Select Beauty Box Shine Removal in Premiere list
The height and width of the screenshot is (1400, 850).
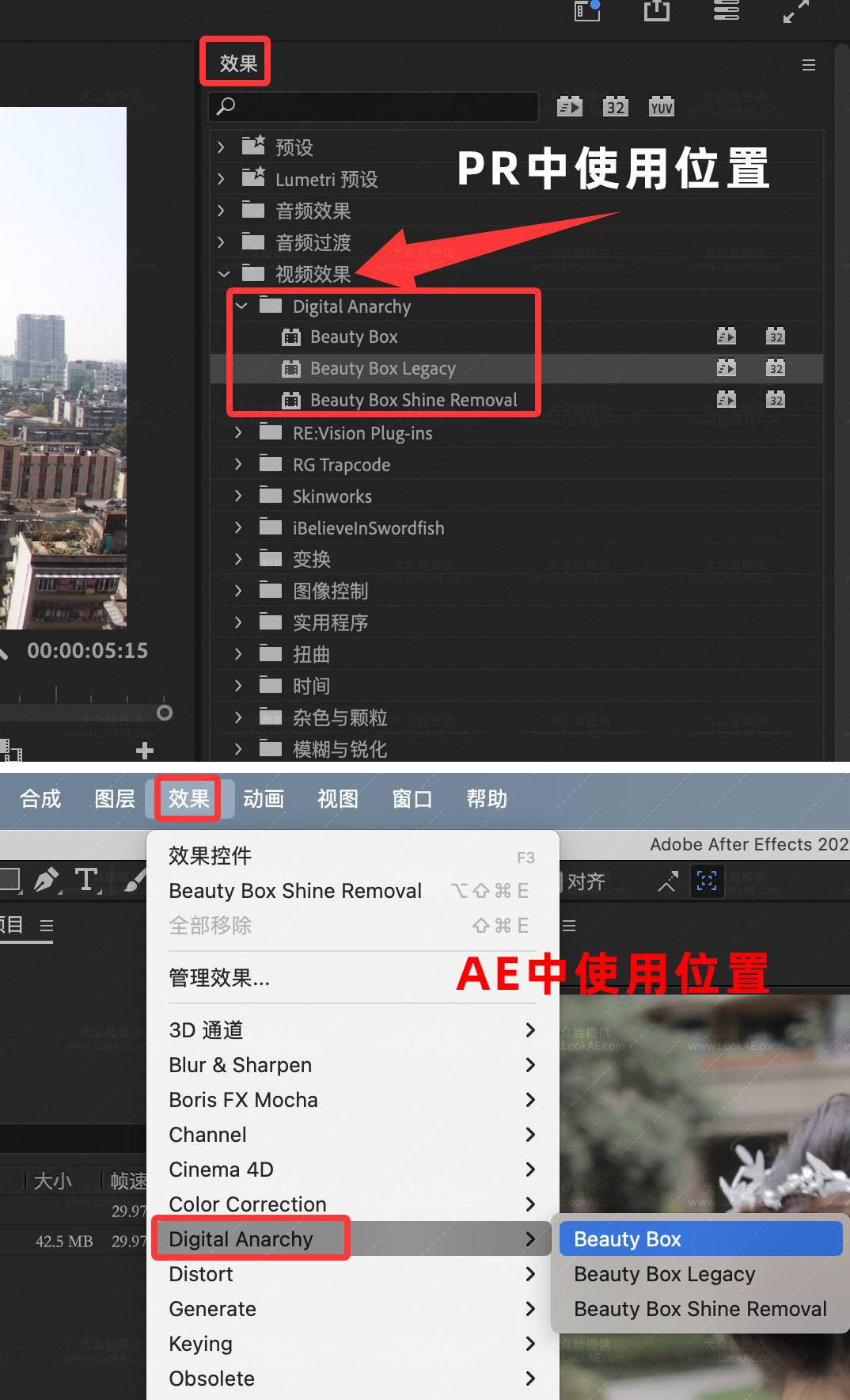[x=414, y=401]
